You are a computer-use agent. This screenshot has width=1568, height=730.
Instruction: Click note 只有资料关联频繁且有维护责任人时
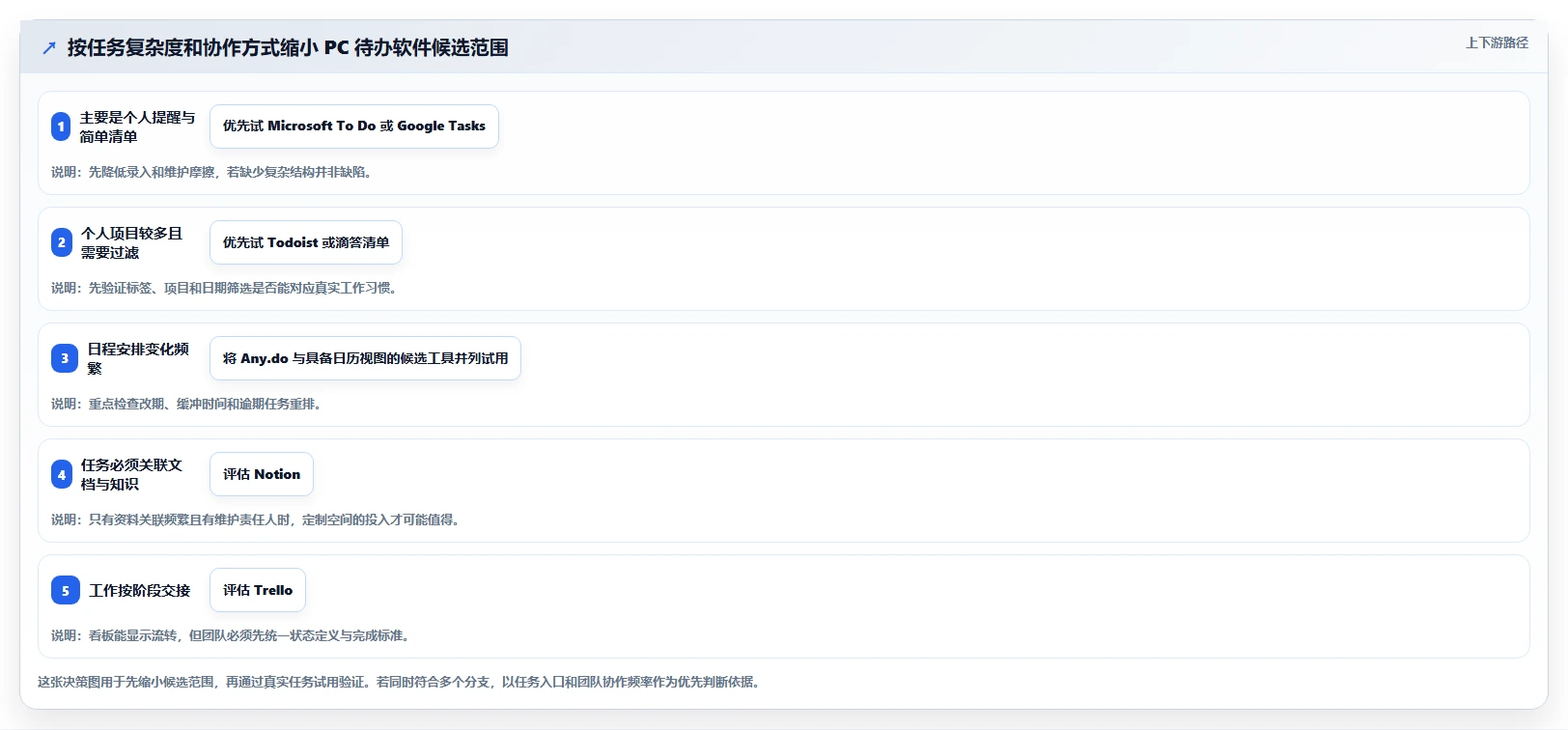pos(256,519)
